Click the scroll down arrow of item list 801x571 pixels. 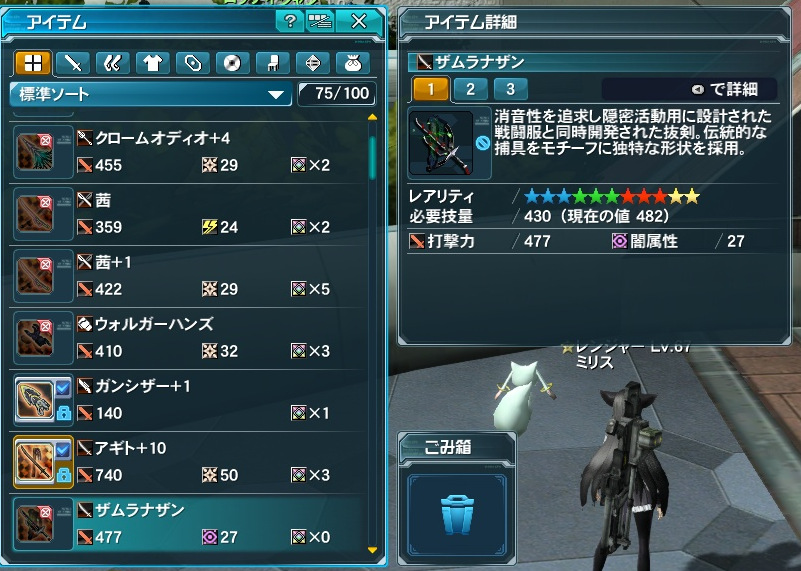coord(372,550)
